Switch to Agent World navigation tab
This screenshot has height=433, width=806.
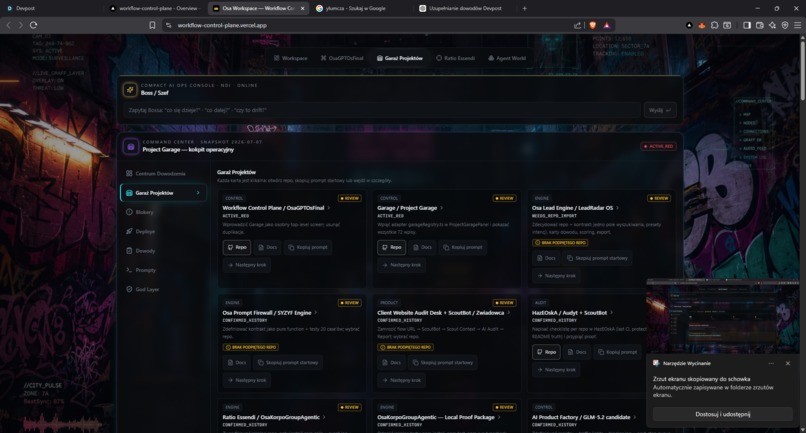[507, 58]
